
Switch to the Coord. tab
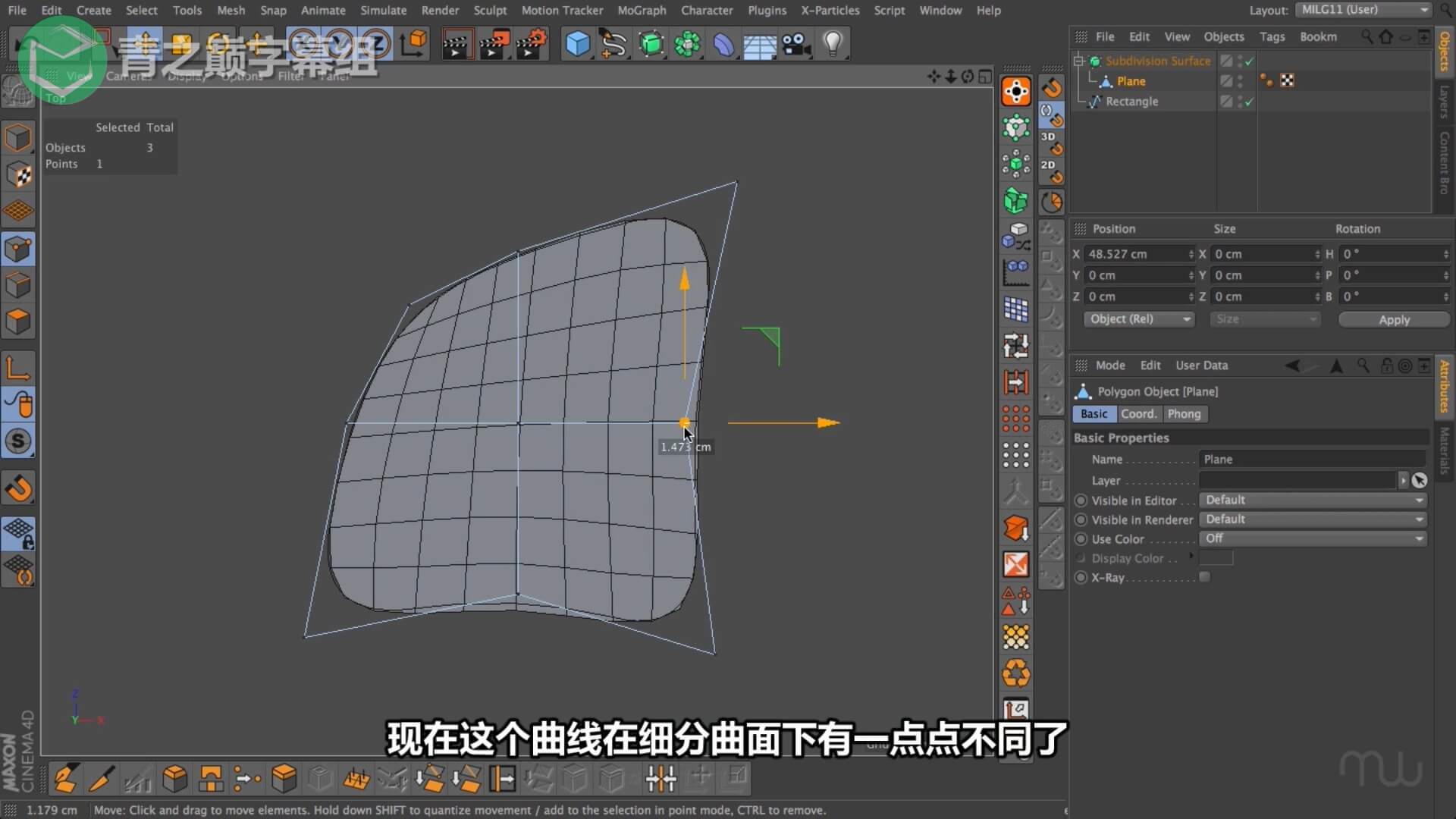pos(1138,414)
